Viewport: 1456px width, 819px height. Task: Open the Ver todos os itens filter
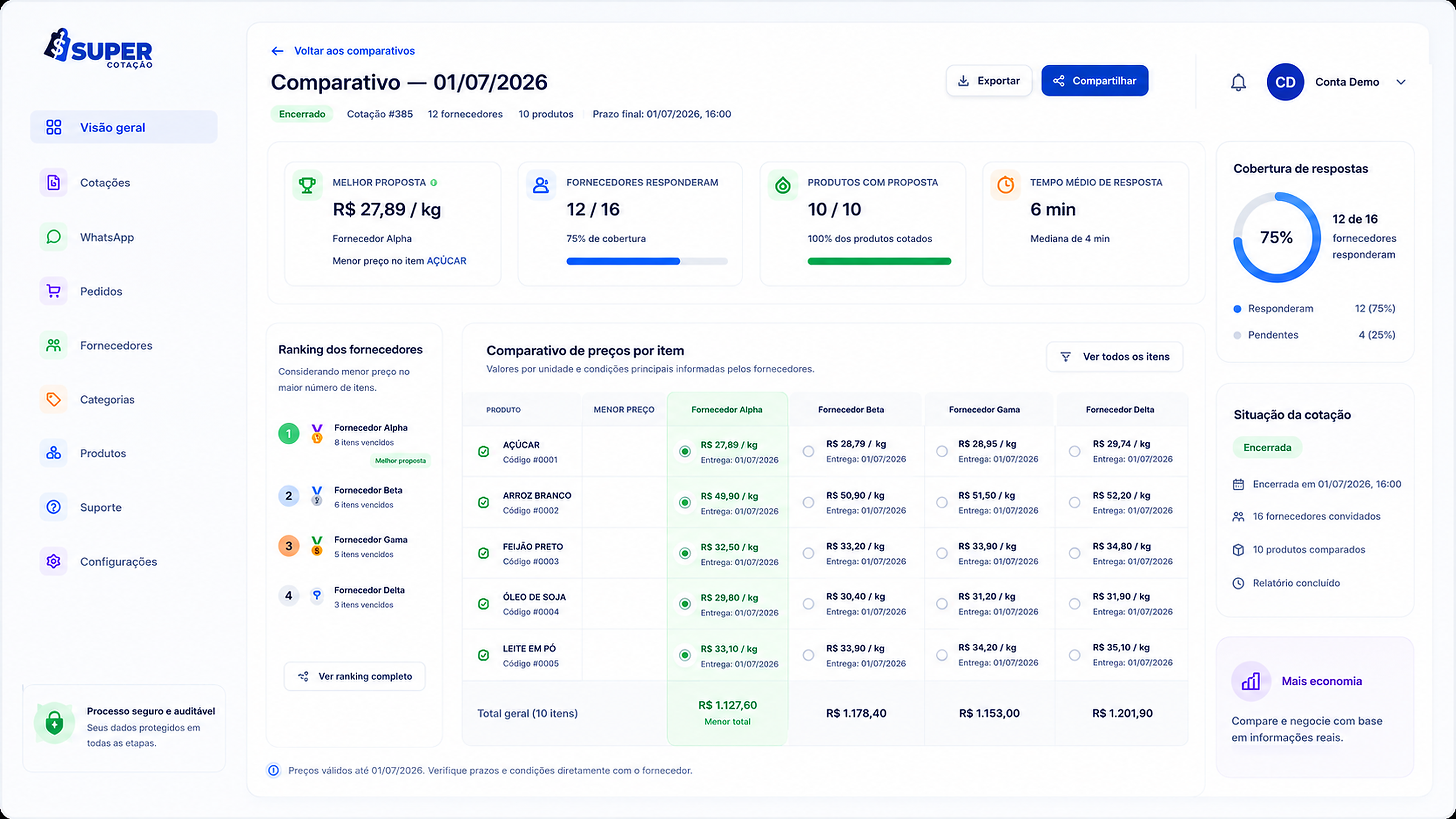1115,357
